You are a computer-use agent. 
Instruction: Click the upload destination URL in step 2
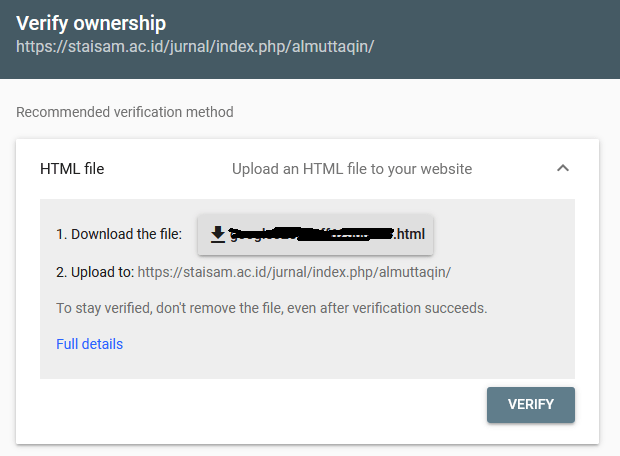pyautogui.click(x=294, y=272)
